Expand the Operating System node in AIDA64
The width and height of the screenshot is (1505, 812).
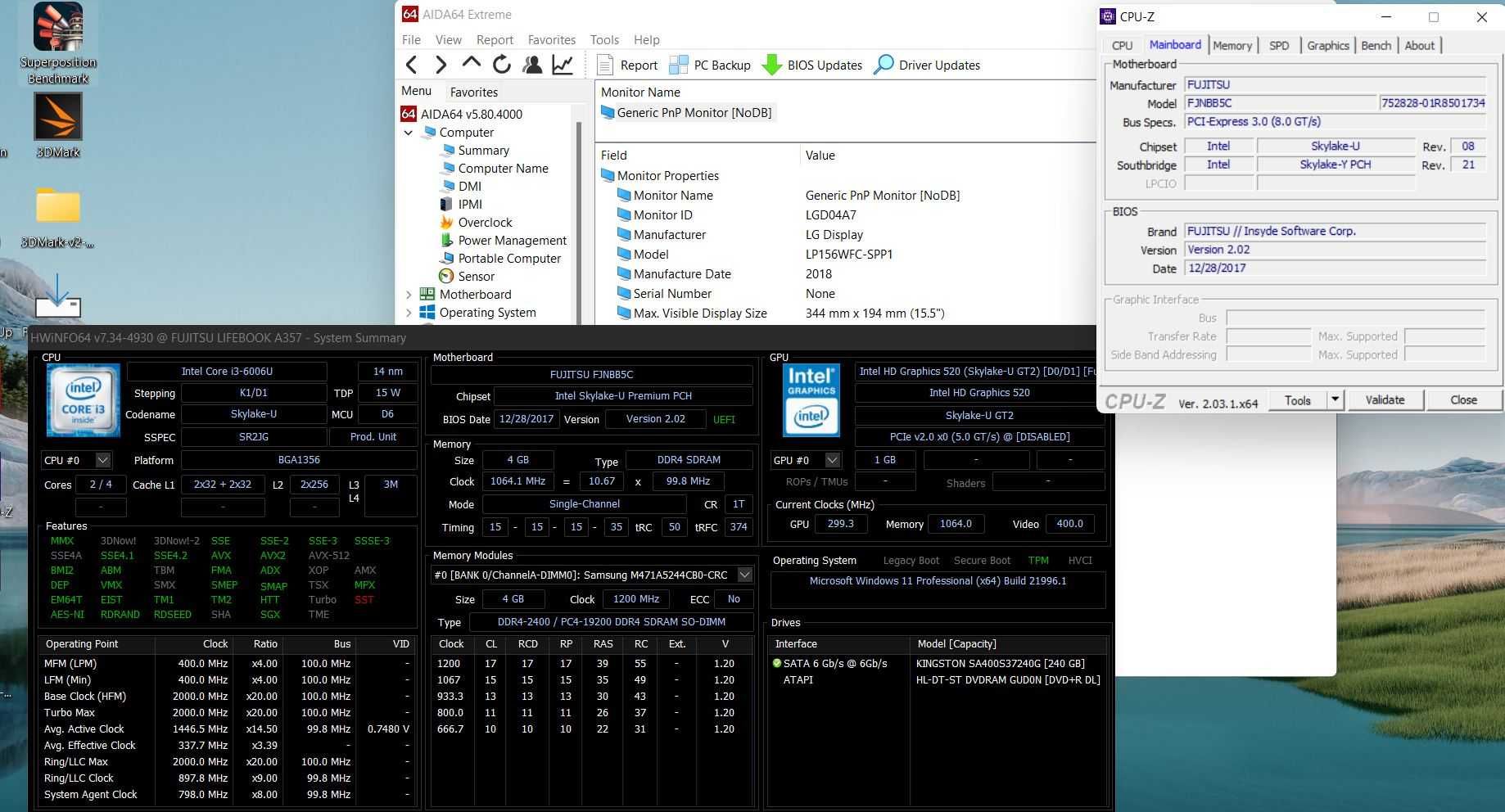(x=408, y=313)
